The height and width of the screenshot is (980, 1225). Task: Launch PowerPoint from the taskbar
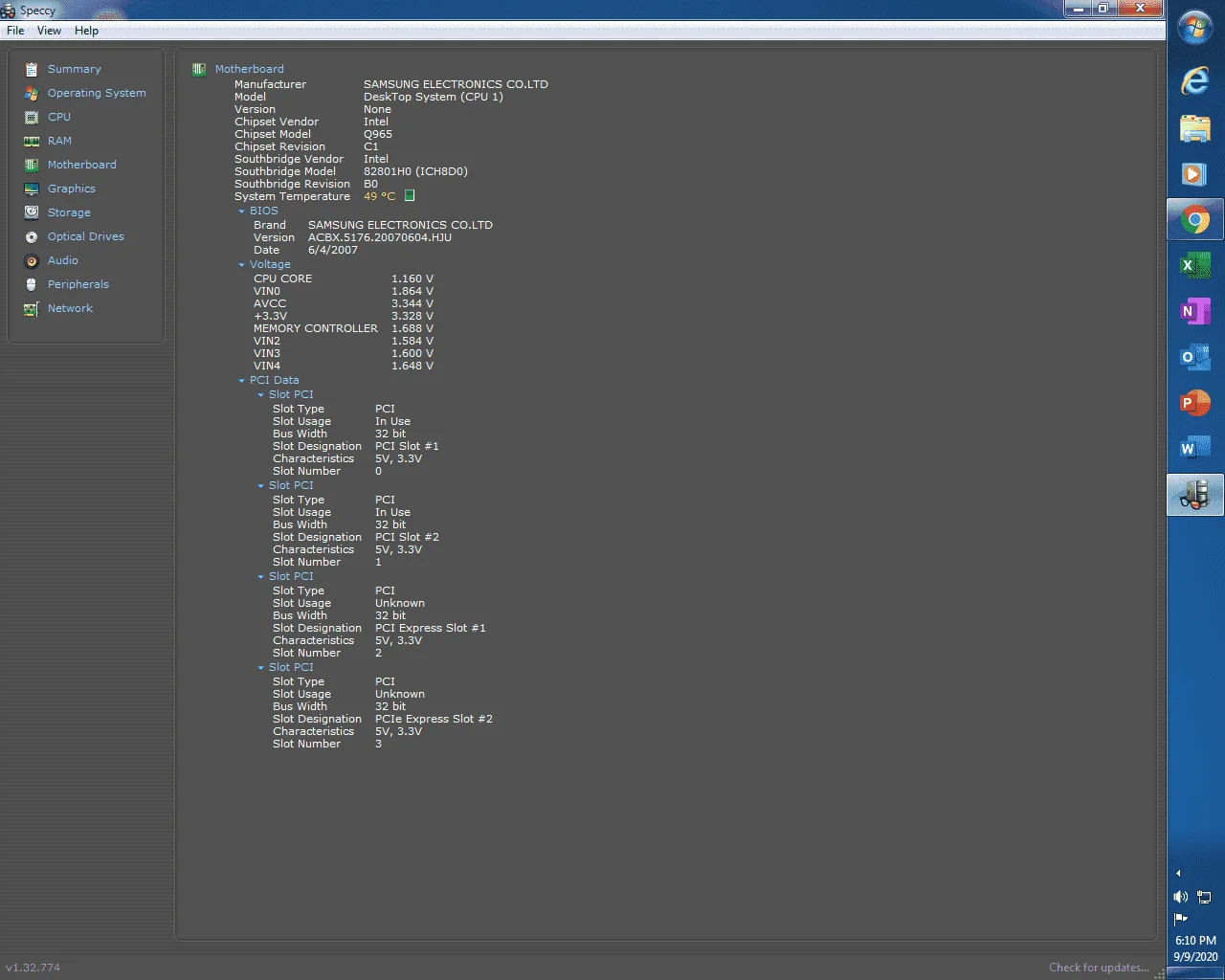[1195, 403]
